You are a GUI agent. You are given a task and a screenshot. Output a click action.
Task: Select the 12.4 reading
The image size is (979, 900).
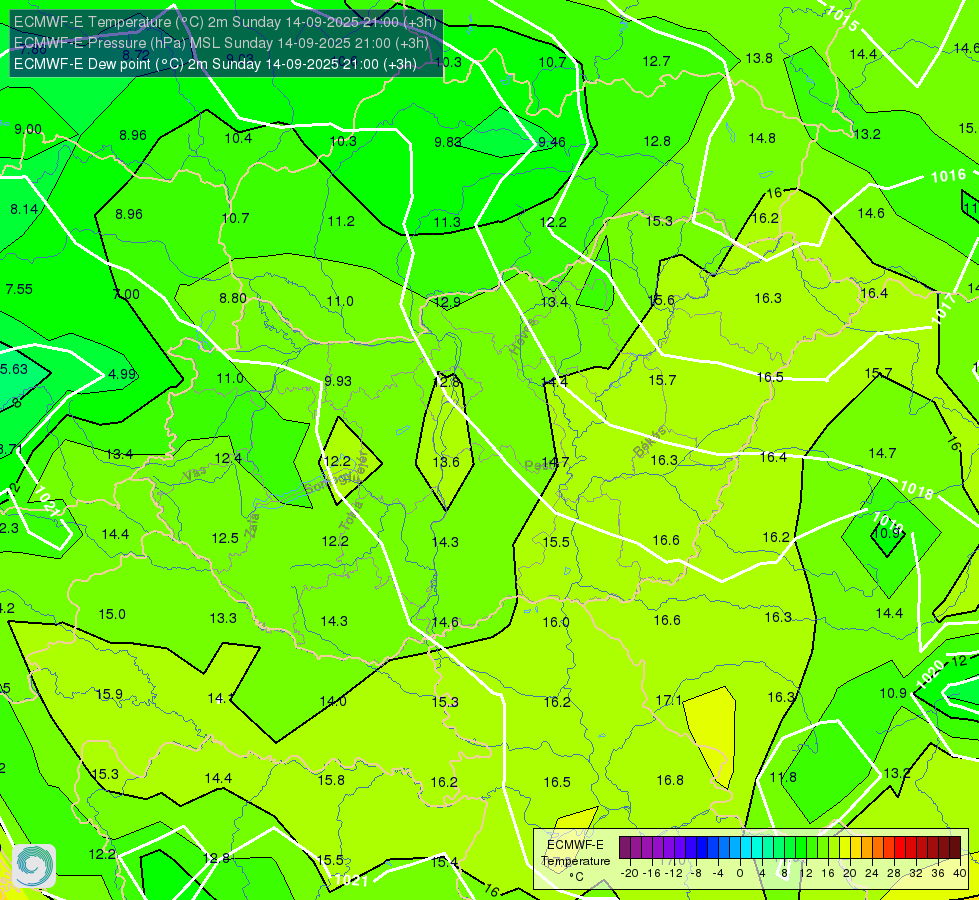click(x=228, y=458)
